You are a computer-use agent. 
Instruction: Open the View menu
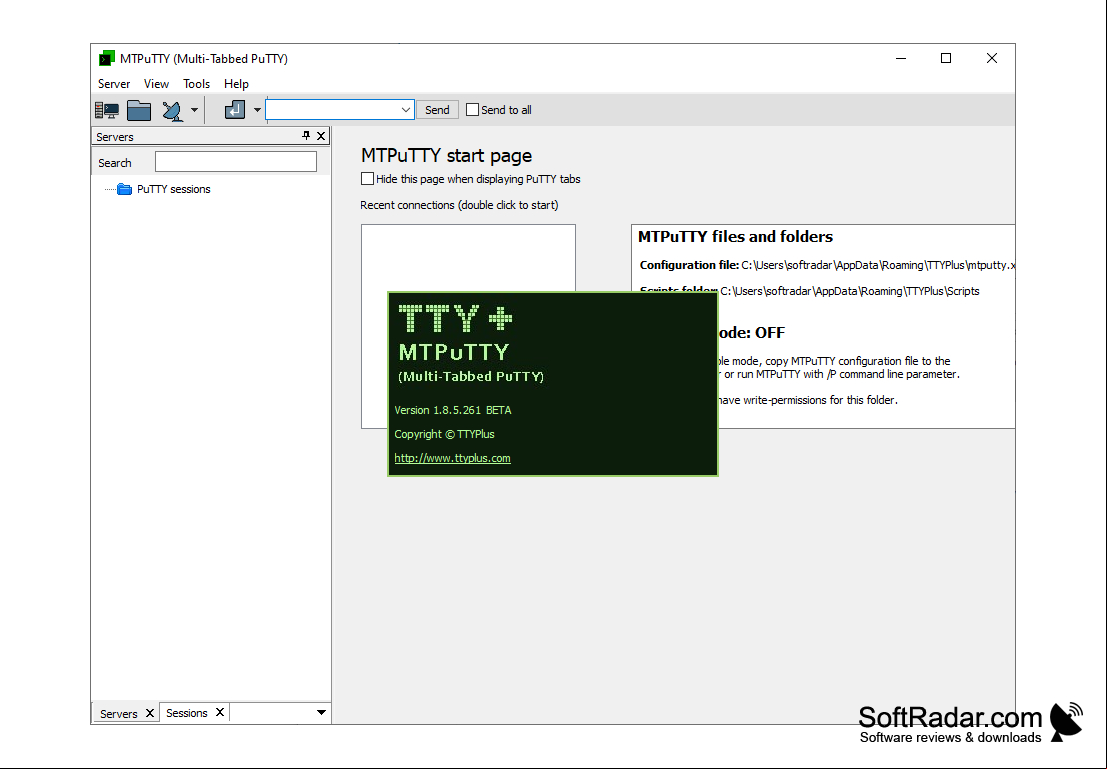[156, 84]
